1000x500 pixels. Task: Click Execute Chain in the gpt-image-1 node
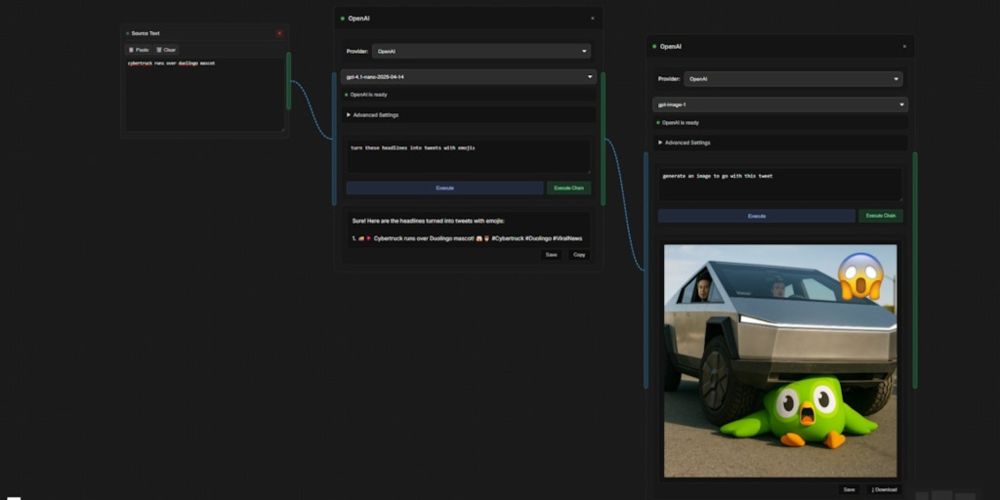[881, 216]
